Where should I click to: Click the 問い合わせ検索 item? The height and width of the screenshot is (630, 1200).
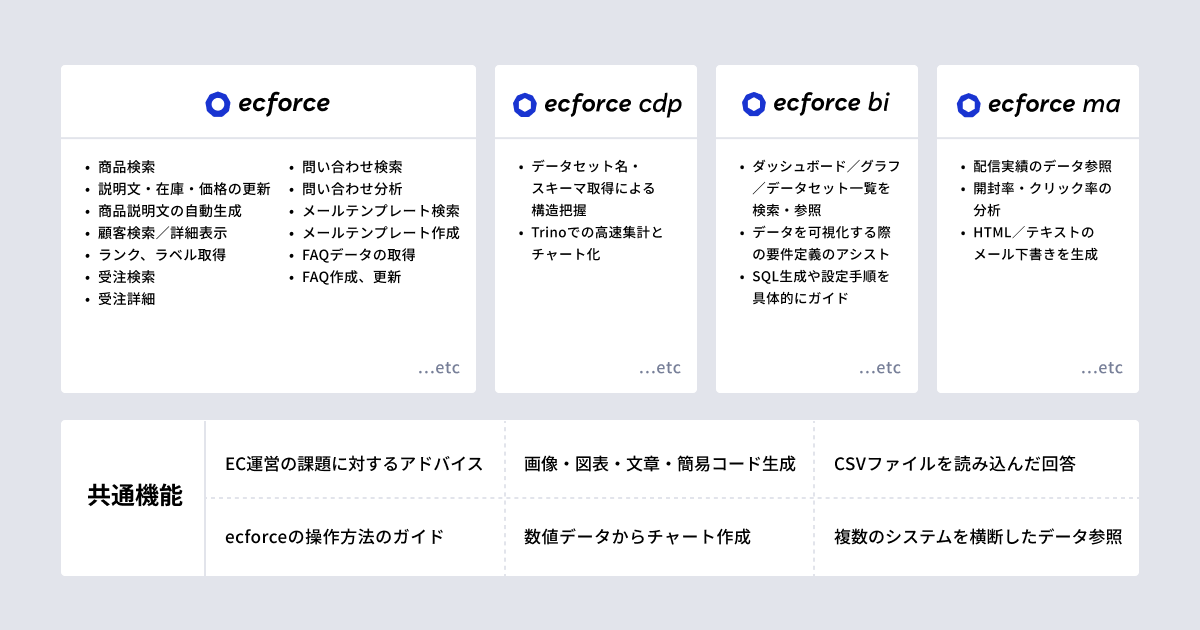coord(352,167)
